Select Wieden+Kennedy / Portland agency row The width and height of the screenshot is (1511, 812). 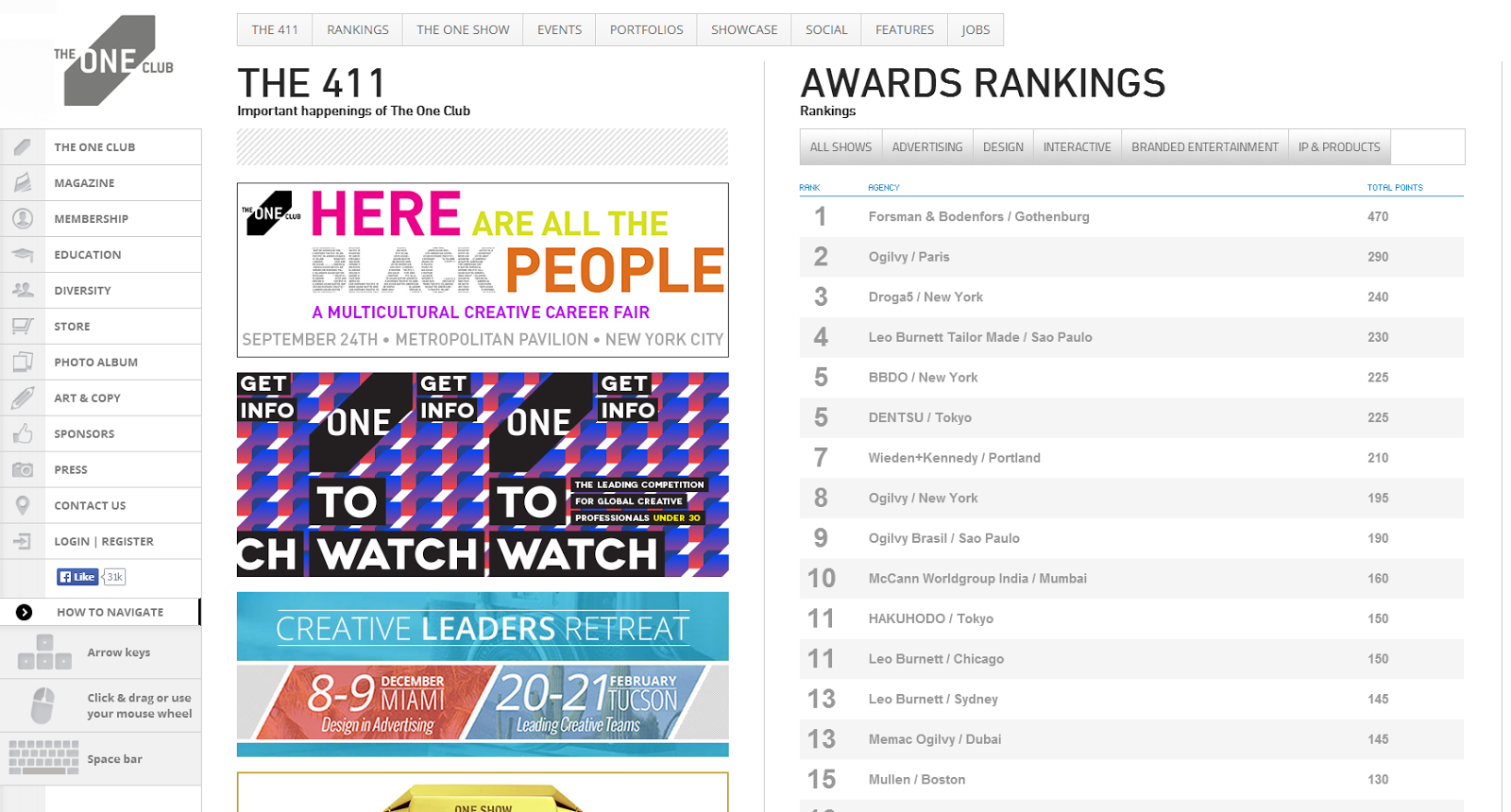(x=1131, y=458)
